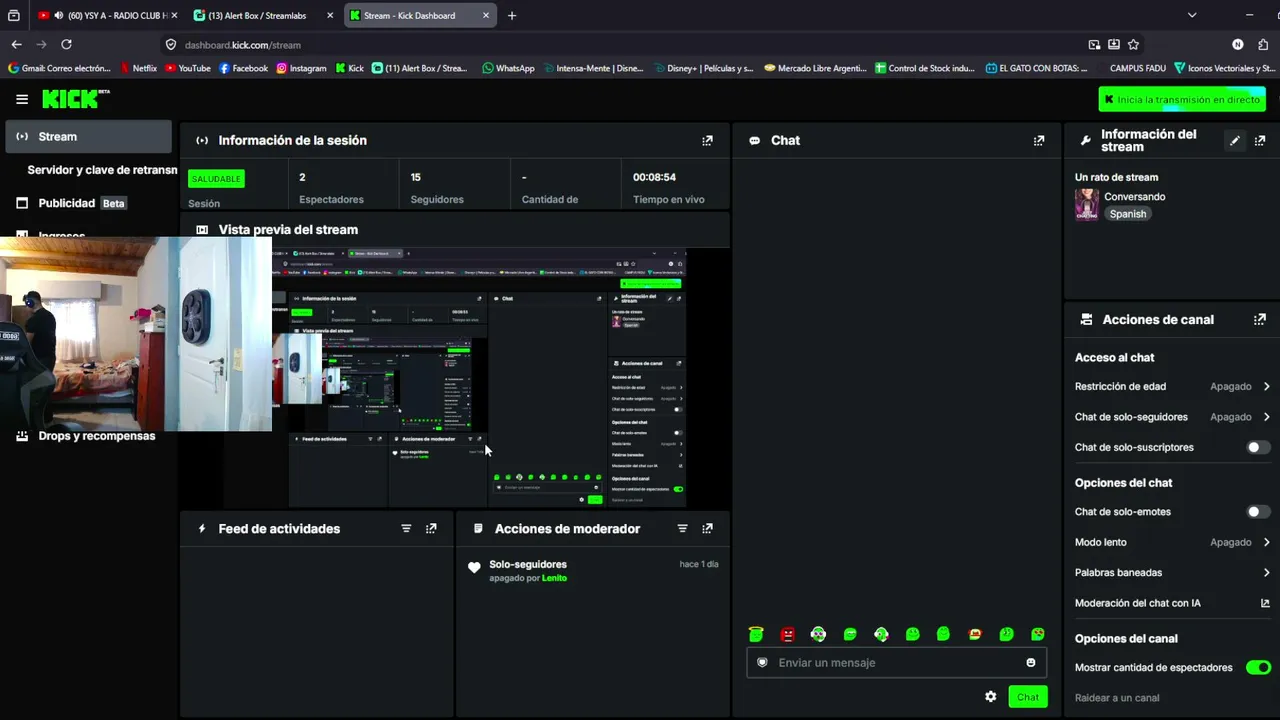Click the Spanish language tag
This screenshot has width=1280, height=720.
(x=1127, y=214)
